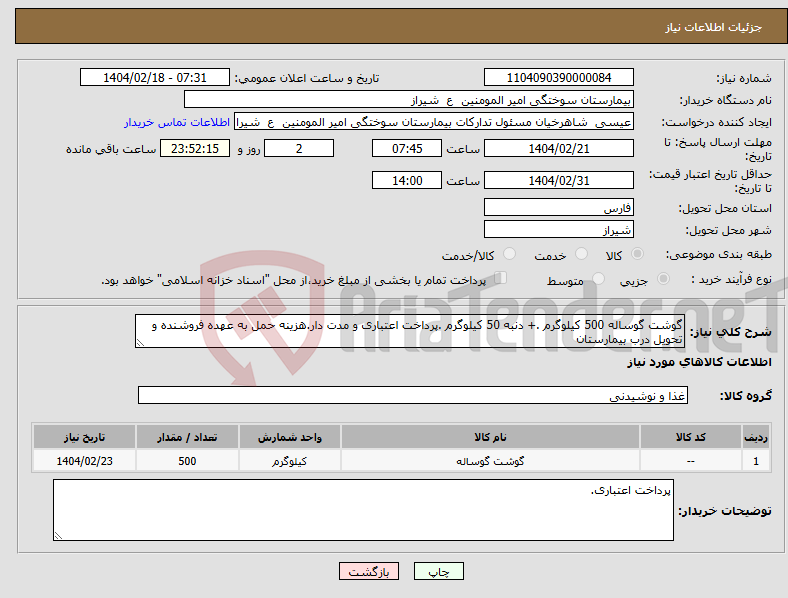Select the خدمت radio button
The image size is (788, 598).
click(581, 254)
